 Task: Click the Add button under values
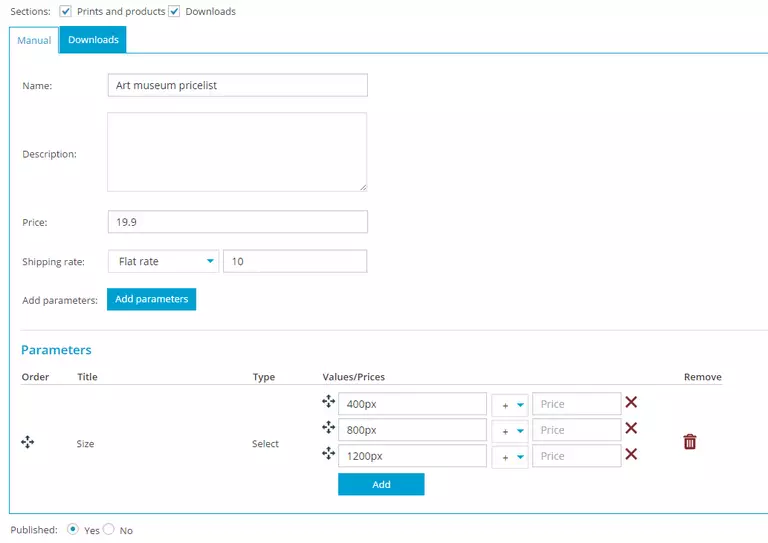pos(381,484)
